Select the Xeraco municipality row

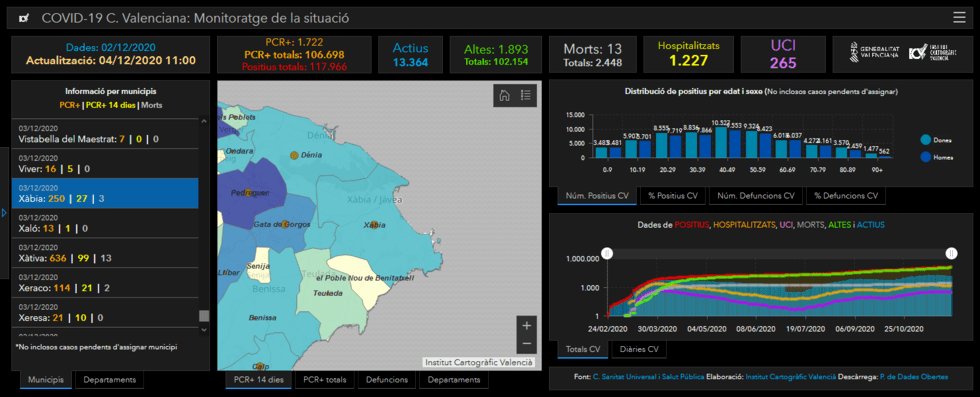coord(105,283)
